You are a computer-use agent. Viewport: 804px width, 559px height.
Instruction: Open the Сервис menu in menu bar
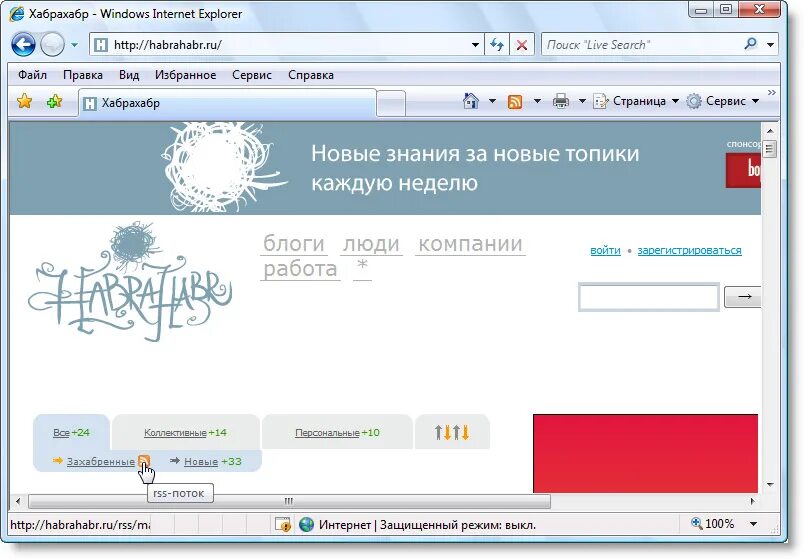pyautogui.click(x=252, y=75)
